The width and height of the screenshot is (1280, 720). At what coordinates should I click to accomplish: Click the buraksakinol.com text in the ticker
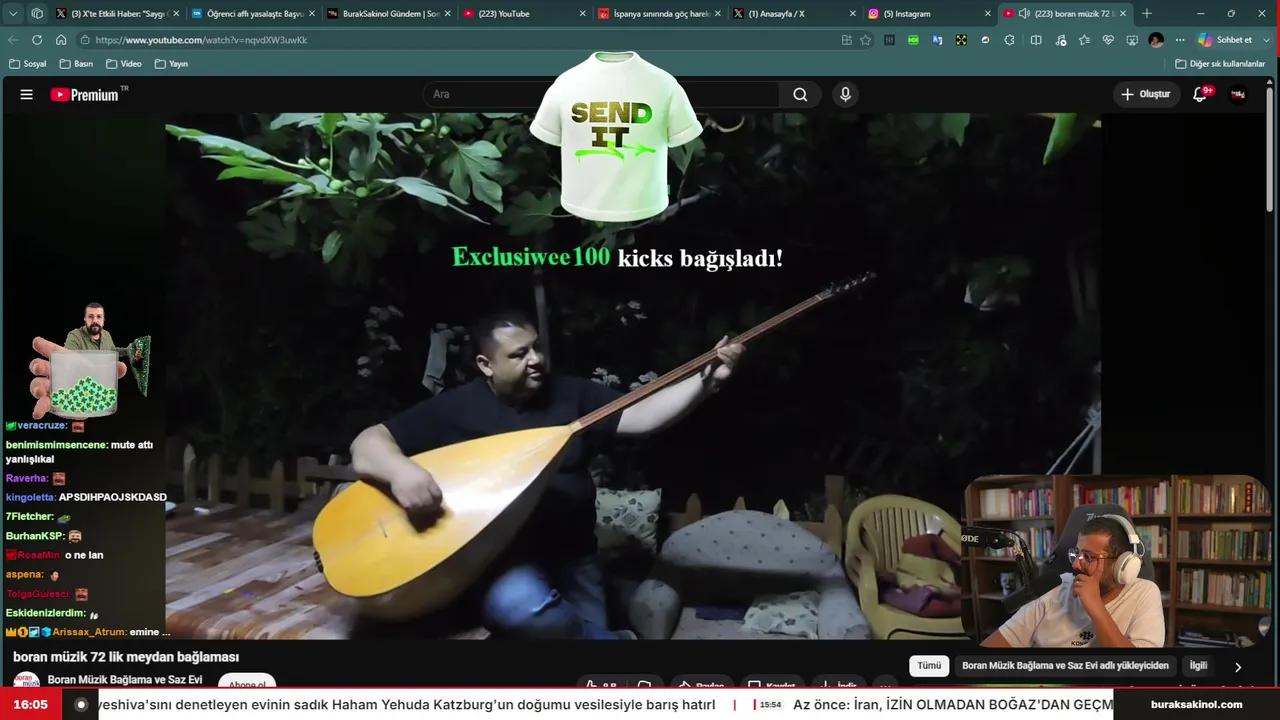1196,704
